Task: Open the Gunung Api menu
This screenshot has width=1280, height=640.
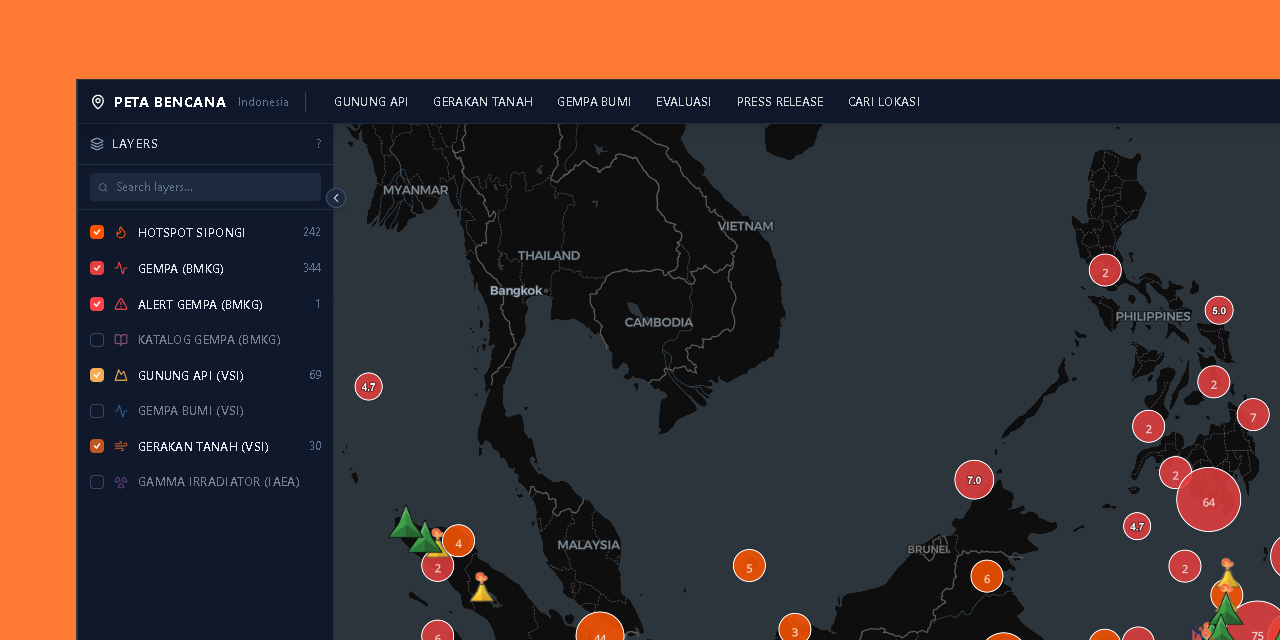Action: pyautogui.click(x=371, y=102)
